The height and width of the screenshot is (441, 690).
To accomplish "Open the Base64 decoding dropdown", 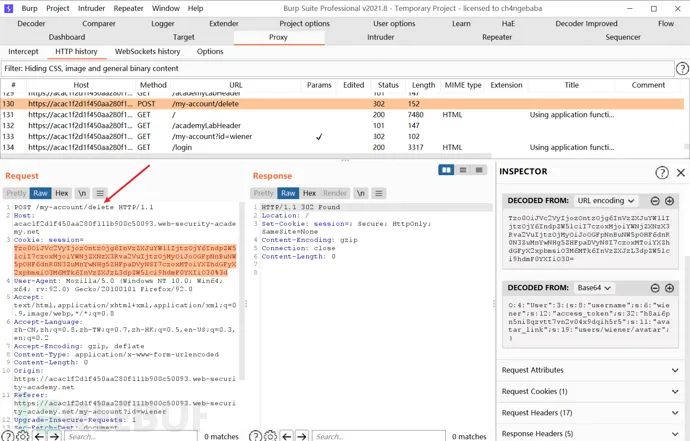I will [x=594, y=288].
